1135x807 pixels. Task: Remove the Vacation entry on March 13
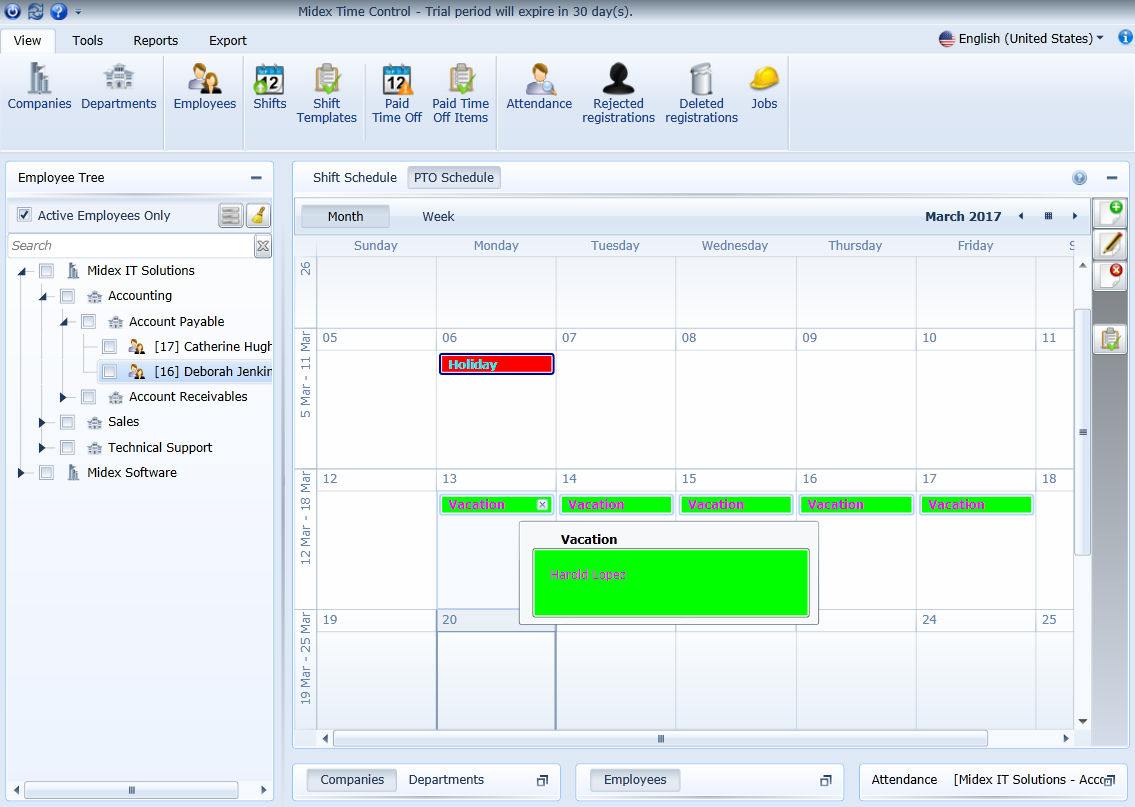coord(543,505)
